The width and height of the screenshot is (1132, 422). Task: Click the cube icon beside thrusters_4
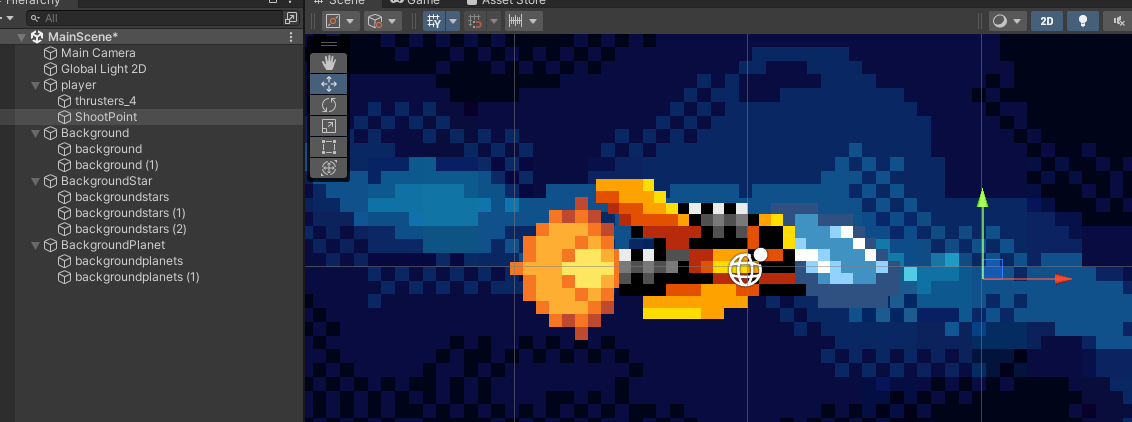coord(64,101)
